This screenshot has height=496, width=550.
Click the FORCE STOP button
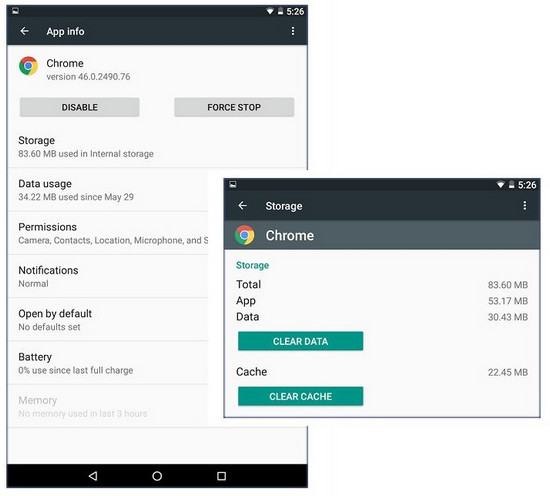point(234,107)
